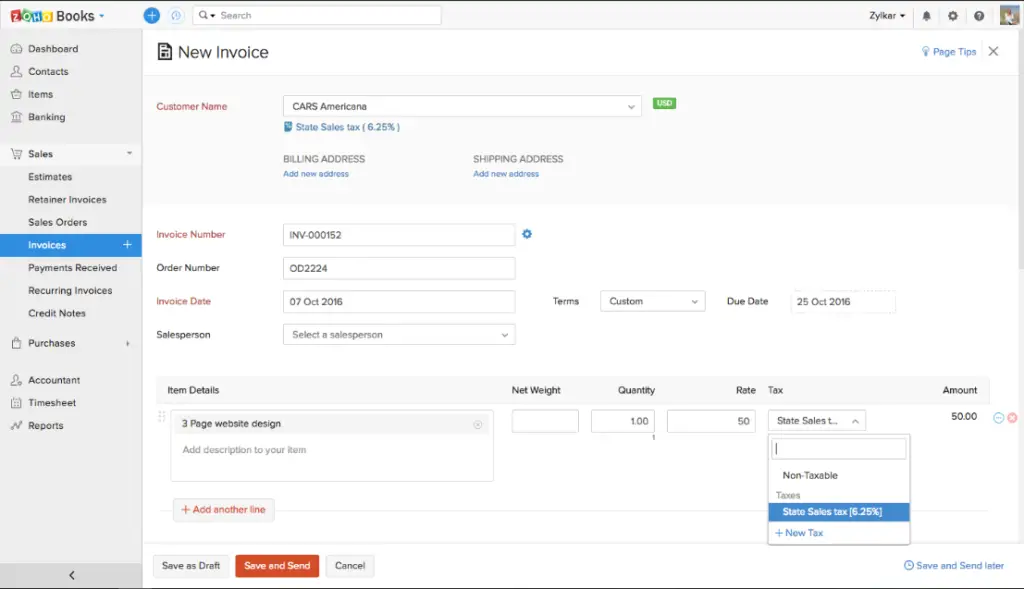The image size is (1024, 589).
Task: Click the tax search box in dropdown
Action: point(839,449)
